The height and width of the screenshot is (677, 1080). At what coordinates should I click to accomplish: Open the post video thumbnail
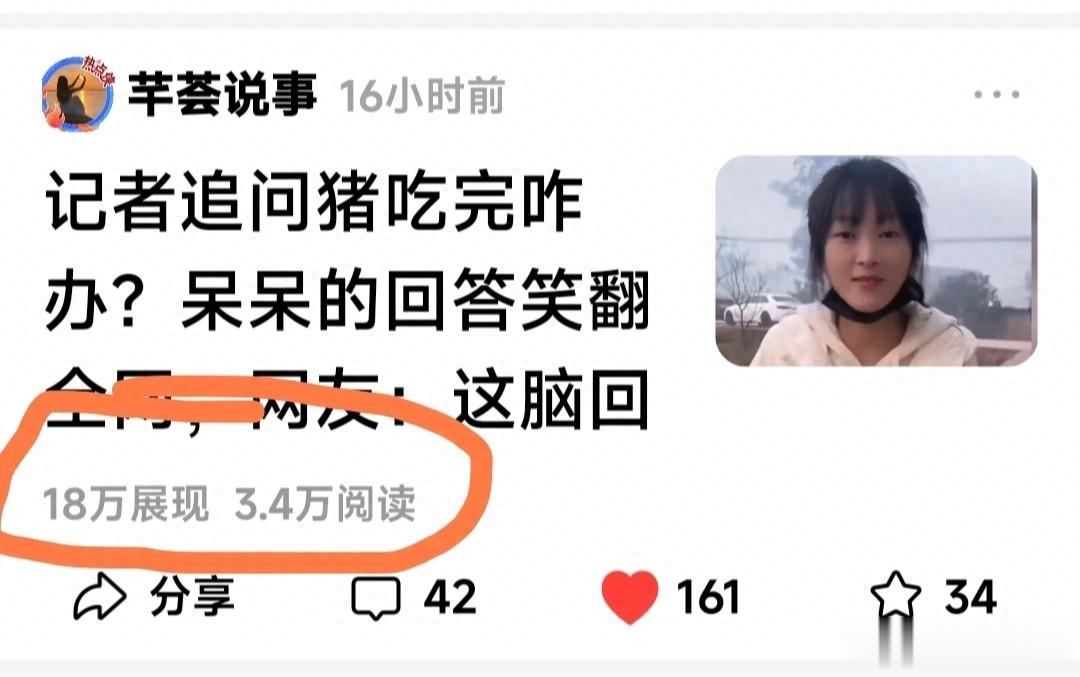[876, 260]
